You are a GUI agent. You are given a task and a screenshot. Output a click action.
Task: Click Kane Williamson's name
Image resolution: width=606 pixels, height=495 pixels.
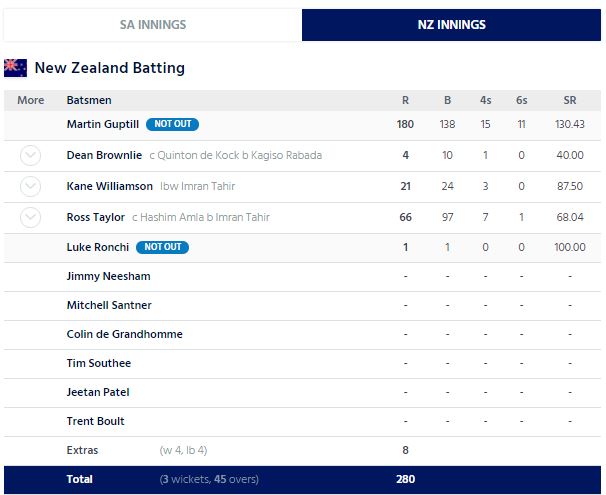click(109, 187)
